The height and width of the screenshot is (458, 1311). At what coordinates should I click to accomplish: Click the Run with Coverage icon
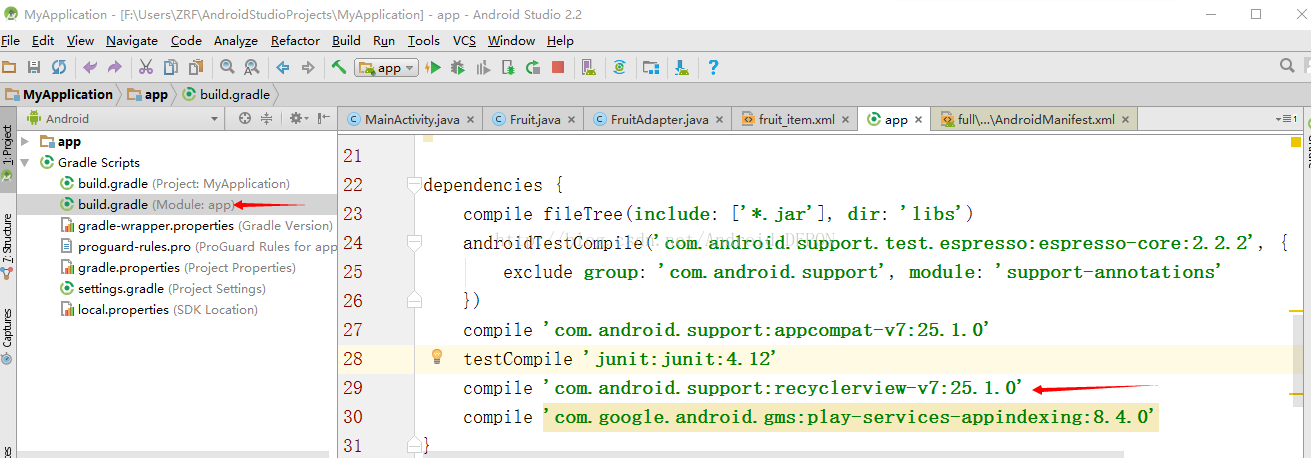[483, 68]
